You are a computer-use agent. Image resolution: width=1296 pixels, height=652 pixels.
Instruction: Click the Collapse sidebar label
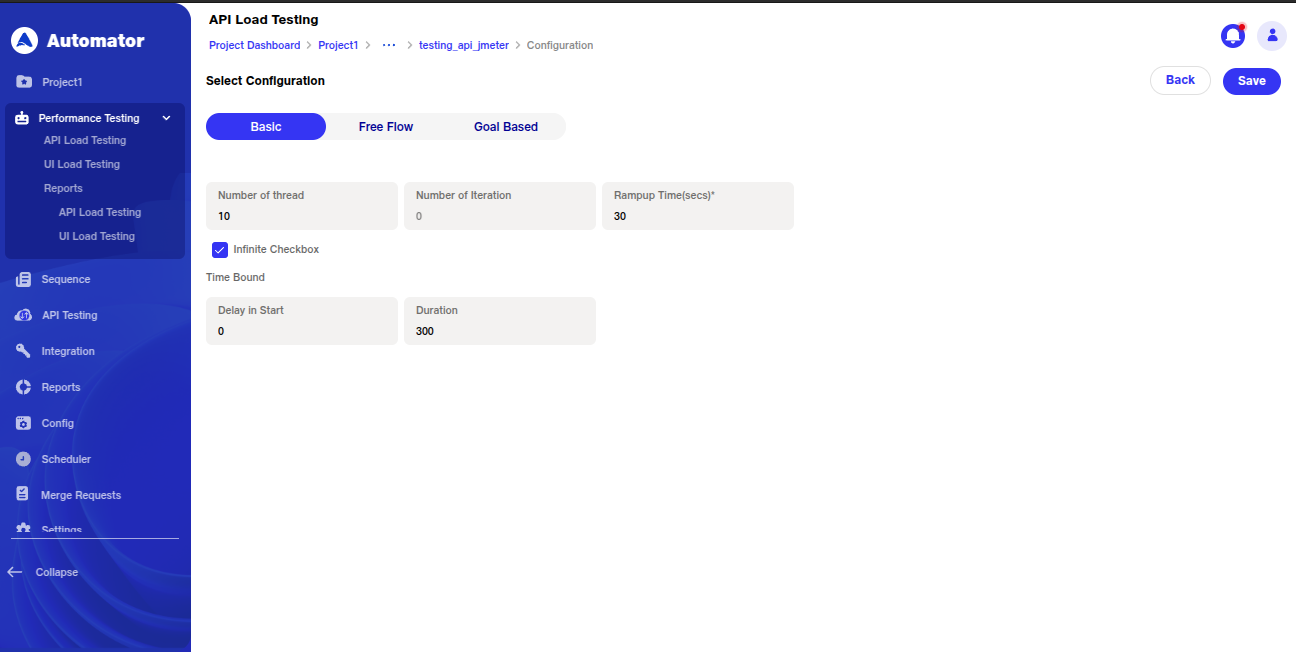57,572
